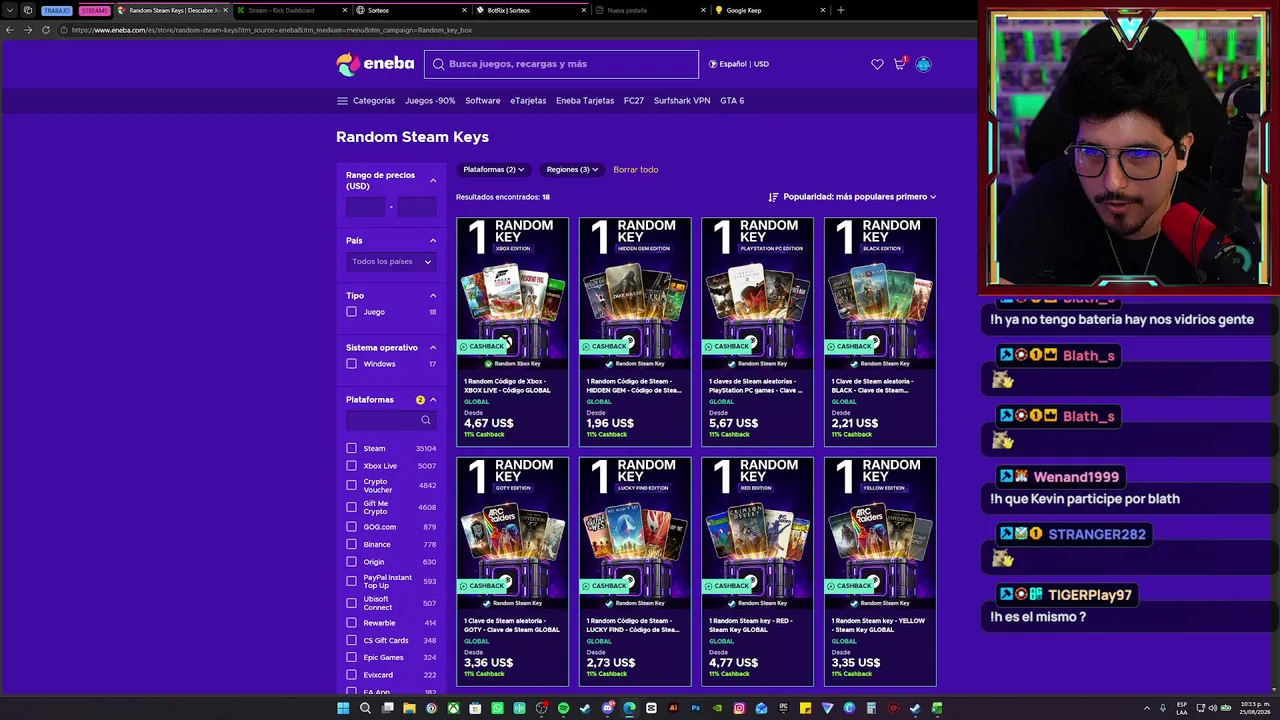Viewport: 1280px width, 720px height.
Task: Go back in browser history
Action: click(10, 30)
